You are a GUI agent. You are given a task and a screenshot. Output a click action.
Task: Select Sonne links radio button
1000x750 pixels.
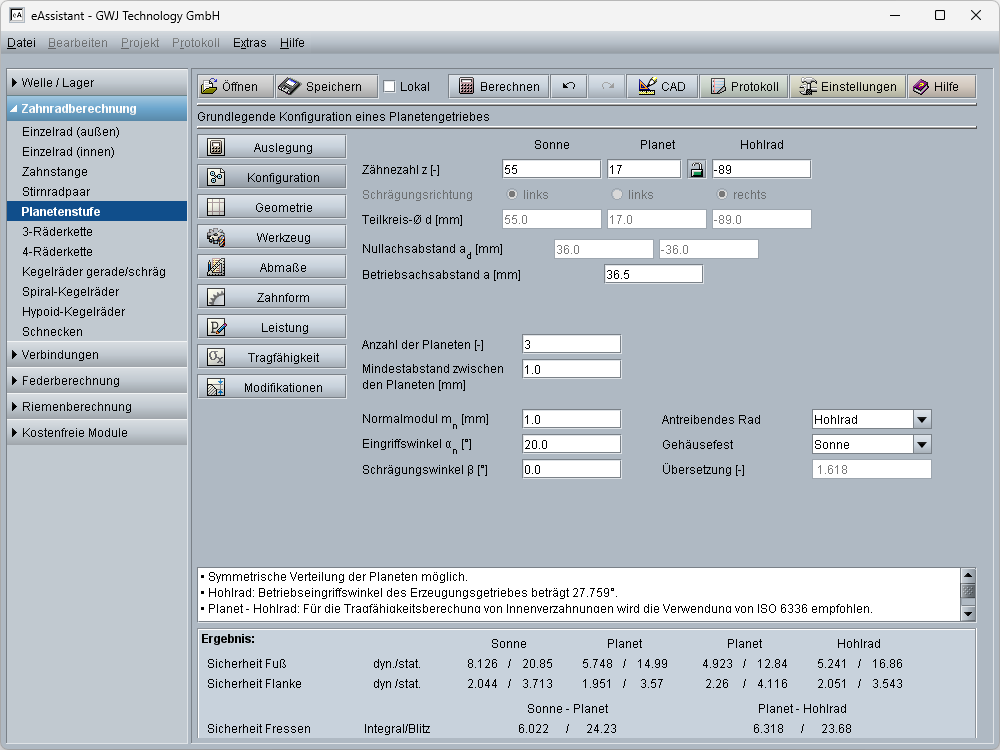514,194
